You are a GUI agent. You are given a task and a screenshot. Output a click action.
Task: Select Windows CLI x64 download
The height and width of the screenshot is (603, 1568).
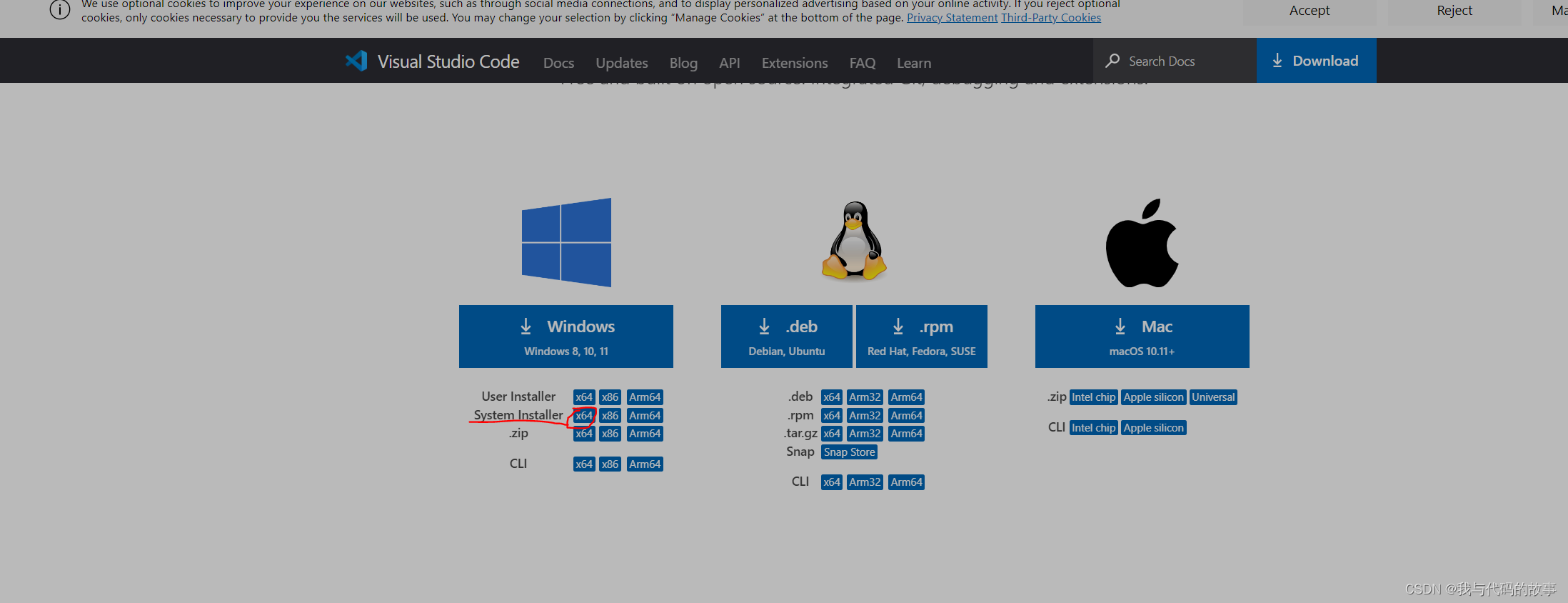click(x=584, y=464)
